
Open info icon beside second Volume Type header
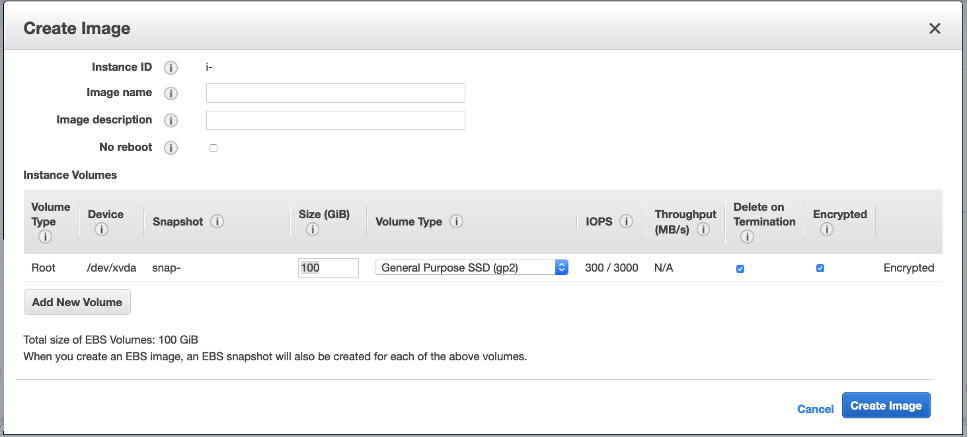tap(456, 221)
